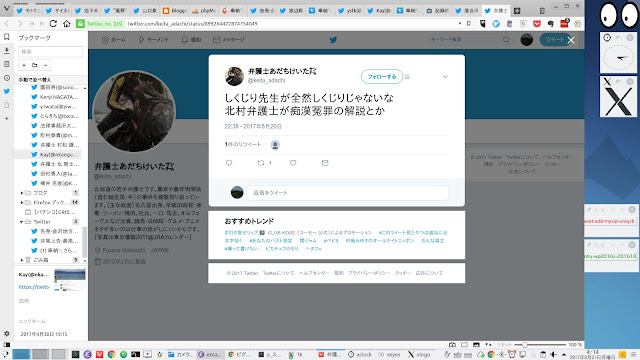Bookmark this page from address bar
Image resolution: width=640 pixels, height=360 pixels.
(x=469, y=24)
